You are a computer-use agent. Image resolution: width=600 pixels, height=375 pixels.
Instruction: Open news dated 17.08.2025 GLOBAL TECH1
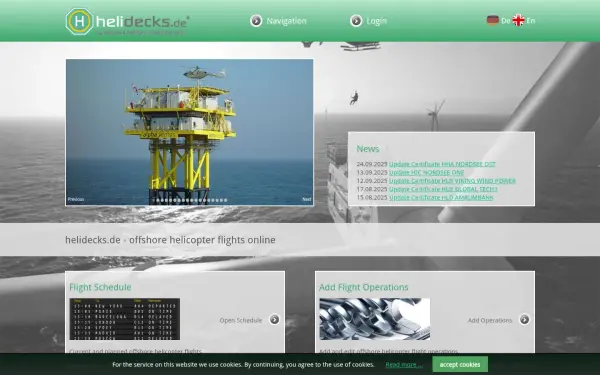(x=443, y=189)
